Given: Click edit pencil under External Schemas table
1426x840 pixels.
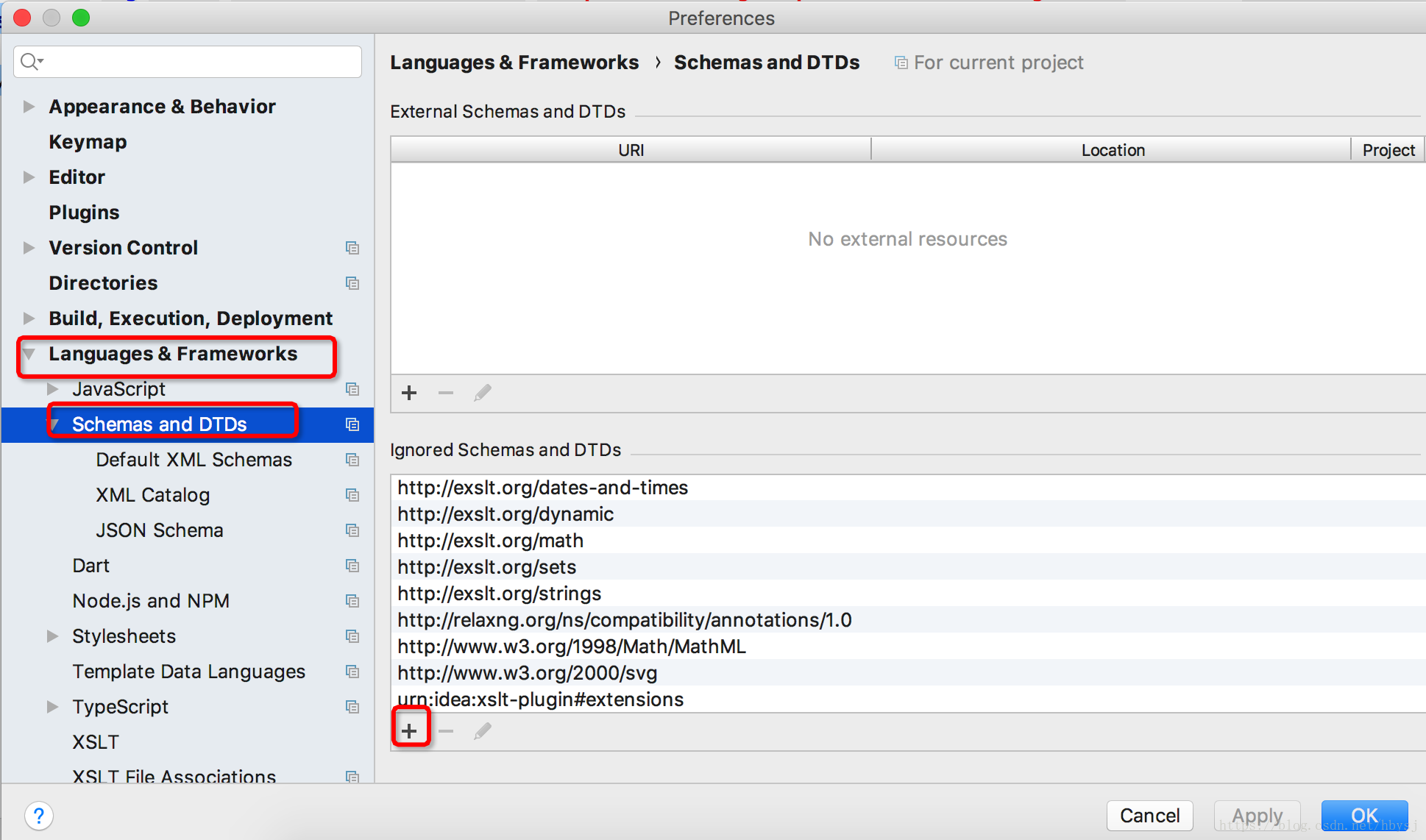Looking at the screenshot, I should (483, 393).
